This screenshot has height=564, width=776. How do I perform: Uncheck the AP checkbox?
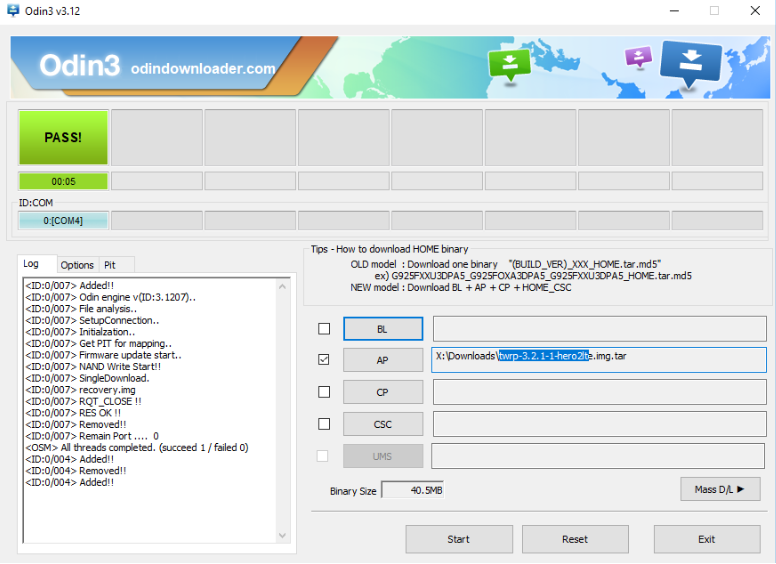click(x=324, y=360)
